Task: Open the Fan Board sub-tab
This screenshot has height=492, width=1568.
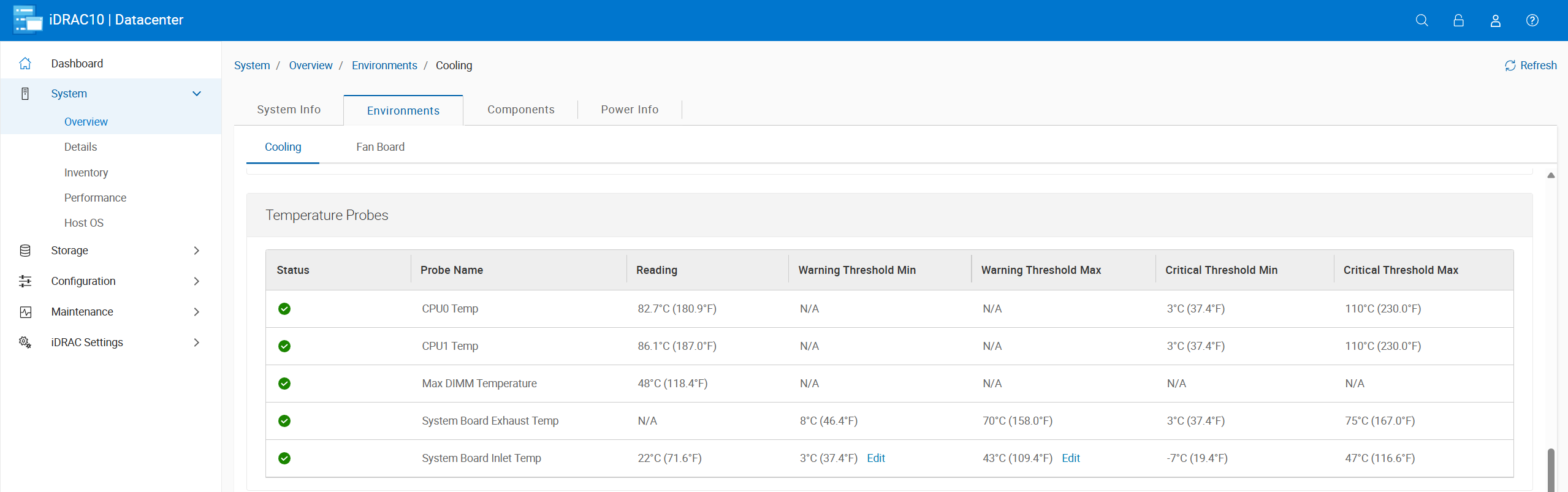Action: pos(380,147)
